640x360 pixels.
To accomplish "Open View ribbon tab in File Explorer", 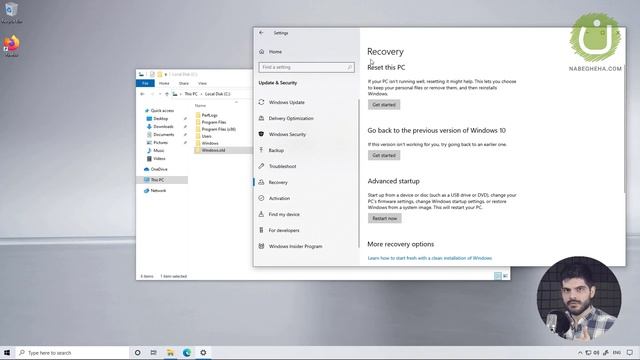I will click(202, 83).
